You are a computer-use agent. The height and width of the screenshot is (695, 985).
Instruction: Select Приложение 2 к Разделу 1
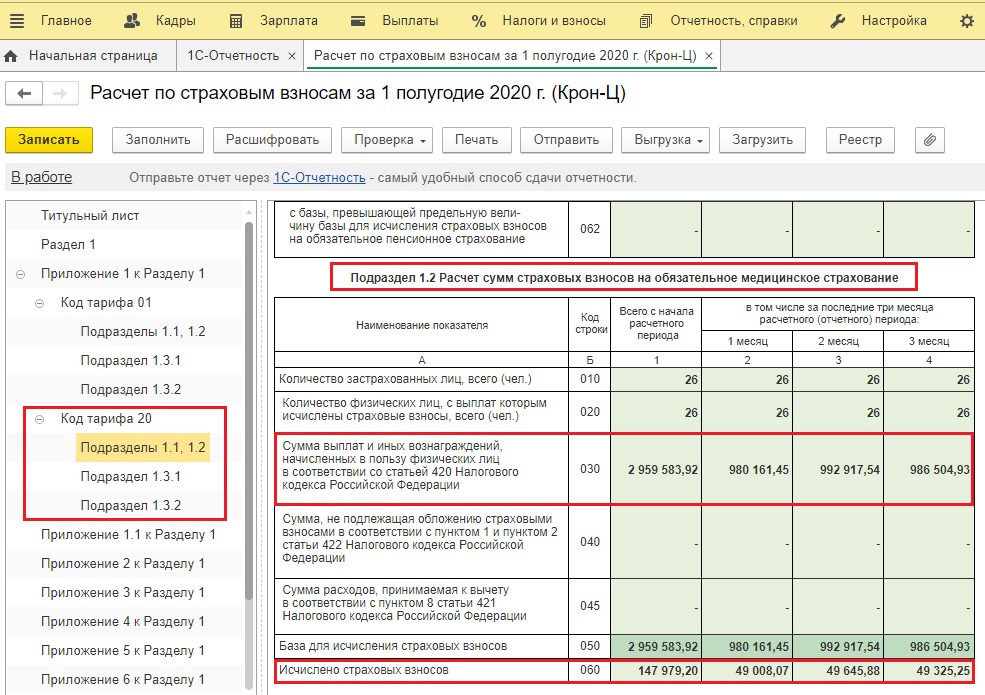point(122,564)
